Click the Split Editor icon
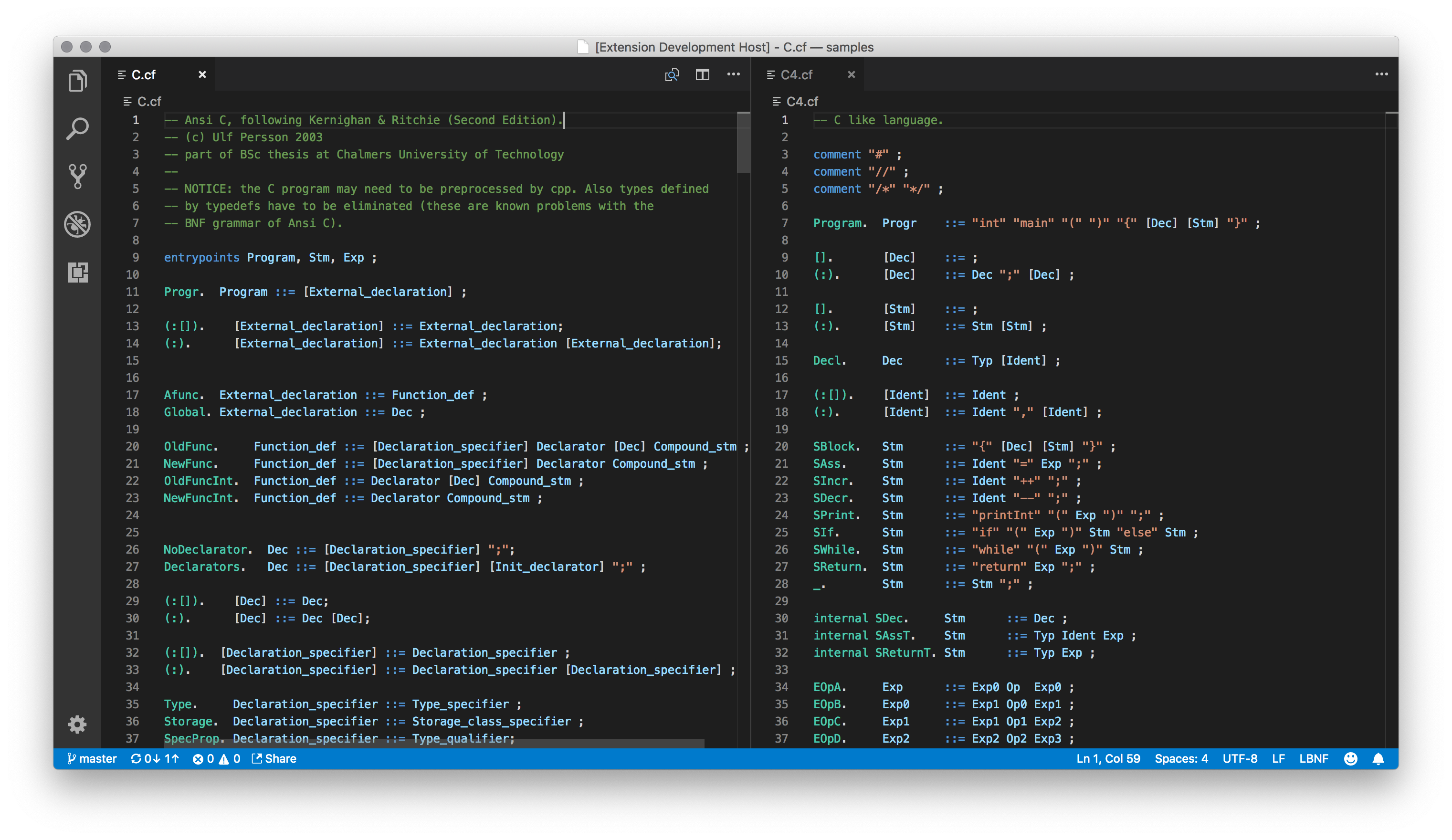The width and height of the screenshot is (1452, 840). (x=703, y=74)
